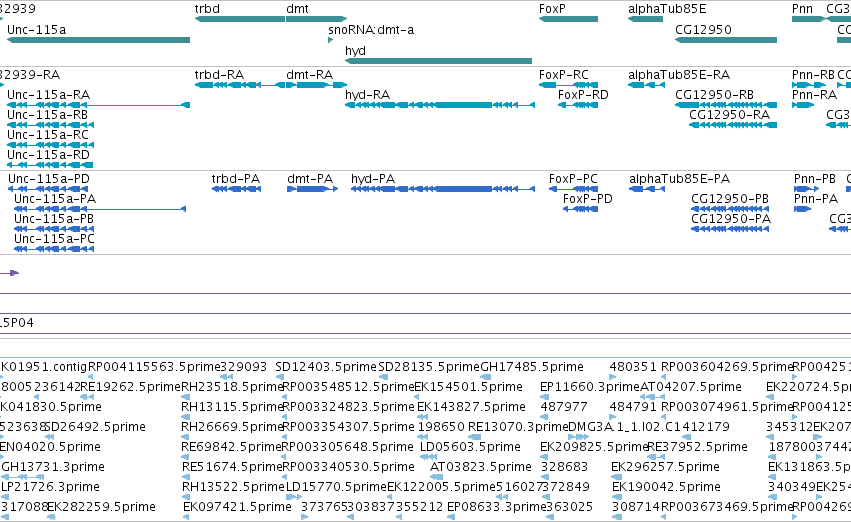The height and width of the screenshot is (522, 851).
Task: Click the CG12950 gene label
Action: pos(703,30)
